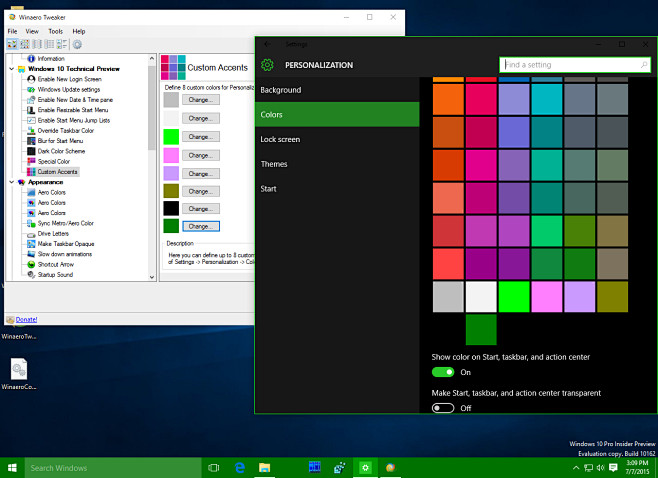
Task: Click the tile view toolbar icon in Winaero
Action: tap(62, 44)
